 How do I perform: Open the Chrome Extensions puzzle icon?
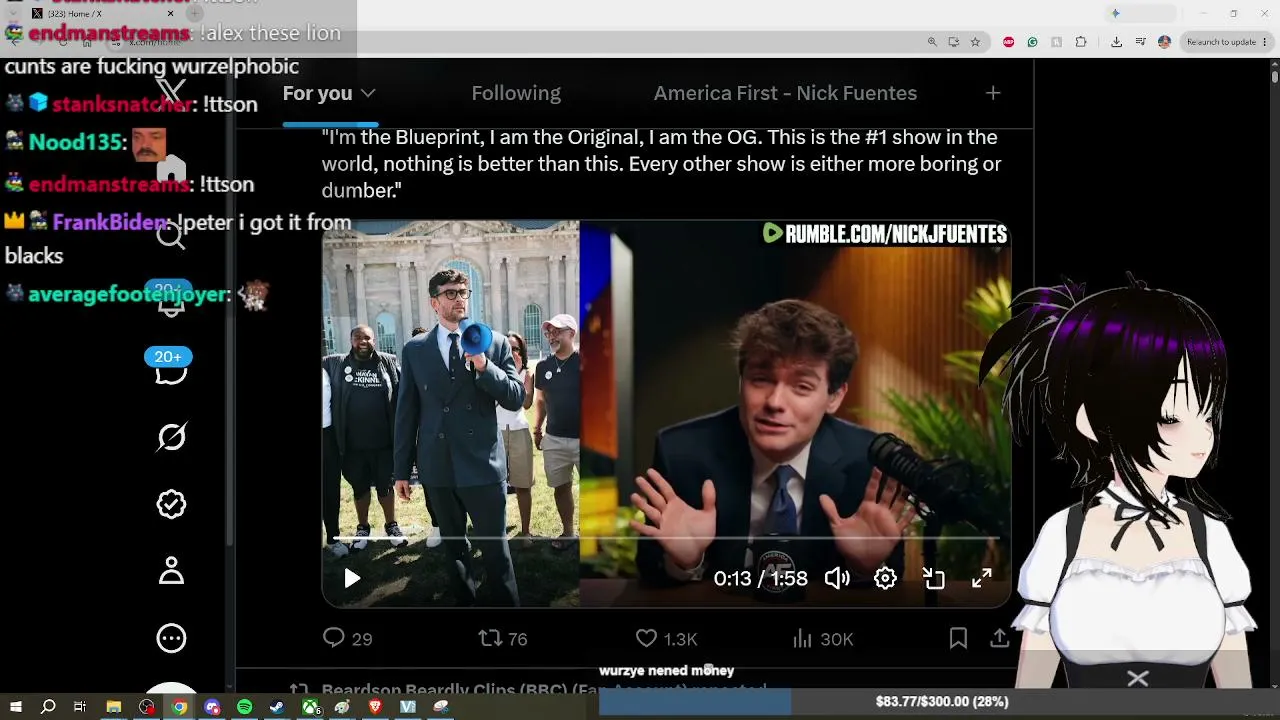pyautogui.click(x=1081, y=42)
